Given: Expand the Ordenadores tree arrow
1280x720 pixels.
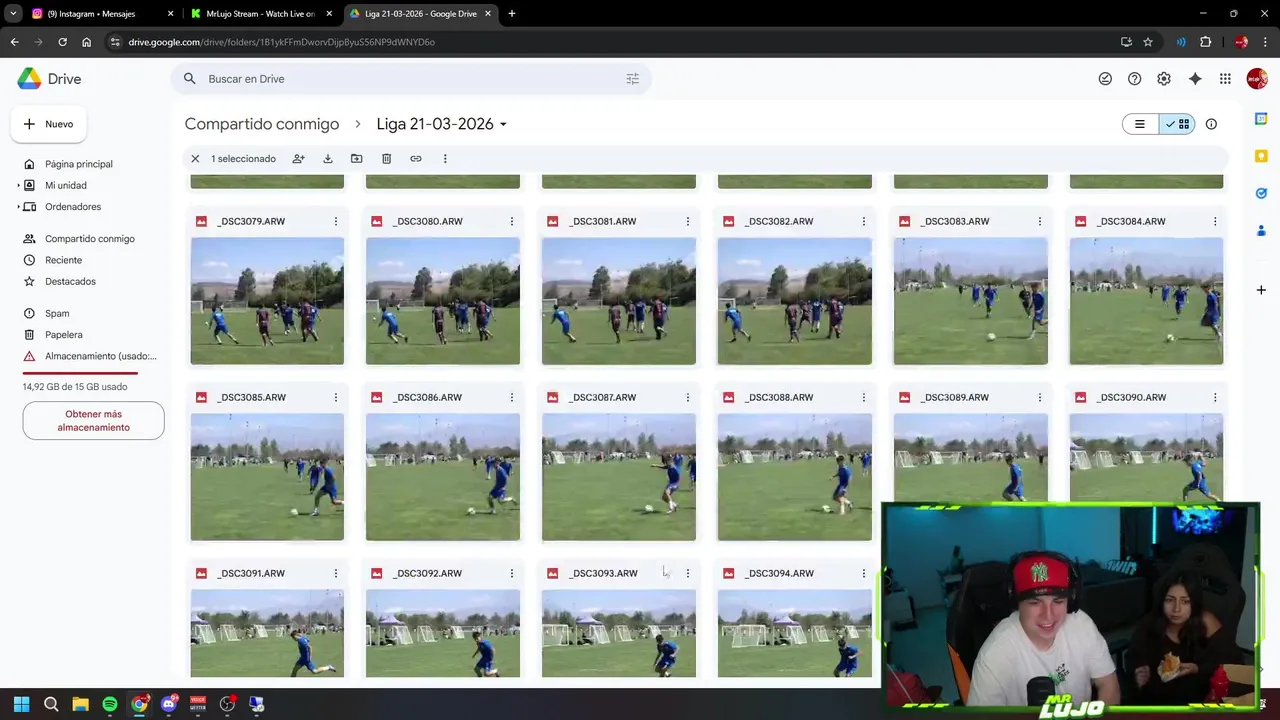Looking at the screenshot, I should click(x=18, y=207).
